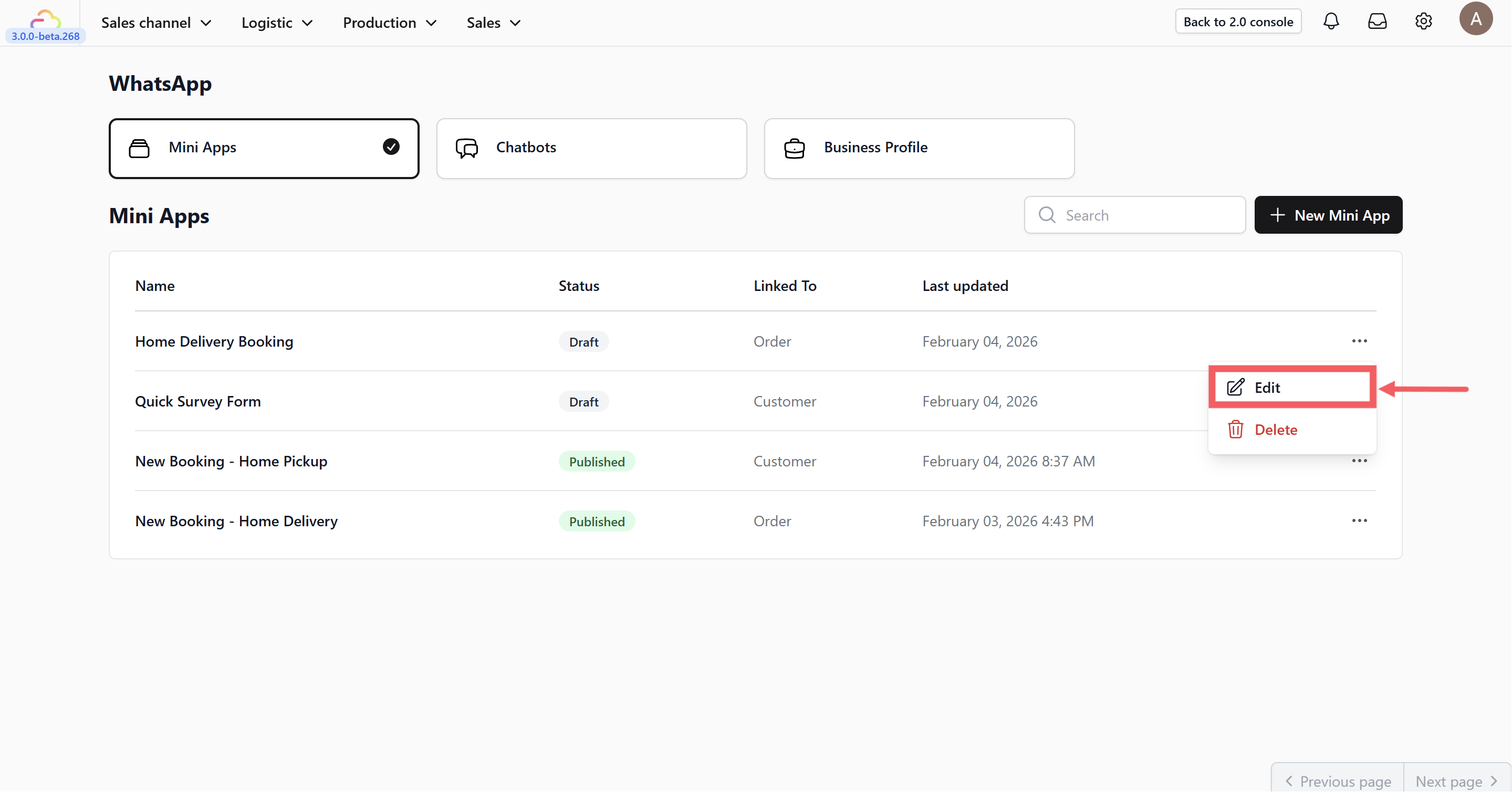Click the search magnifier icon
This screenshot has height=792, width=1512.
click(1047, 215)
